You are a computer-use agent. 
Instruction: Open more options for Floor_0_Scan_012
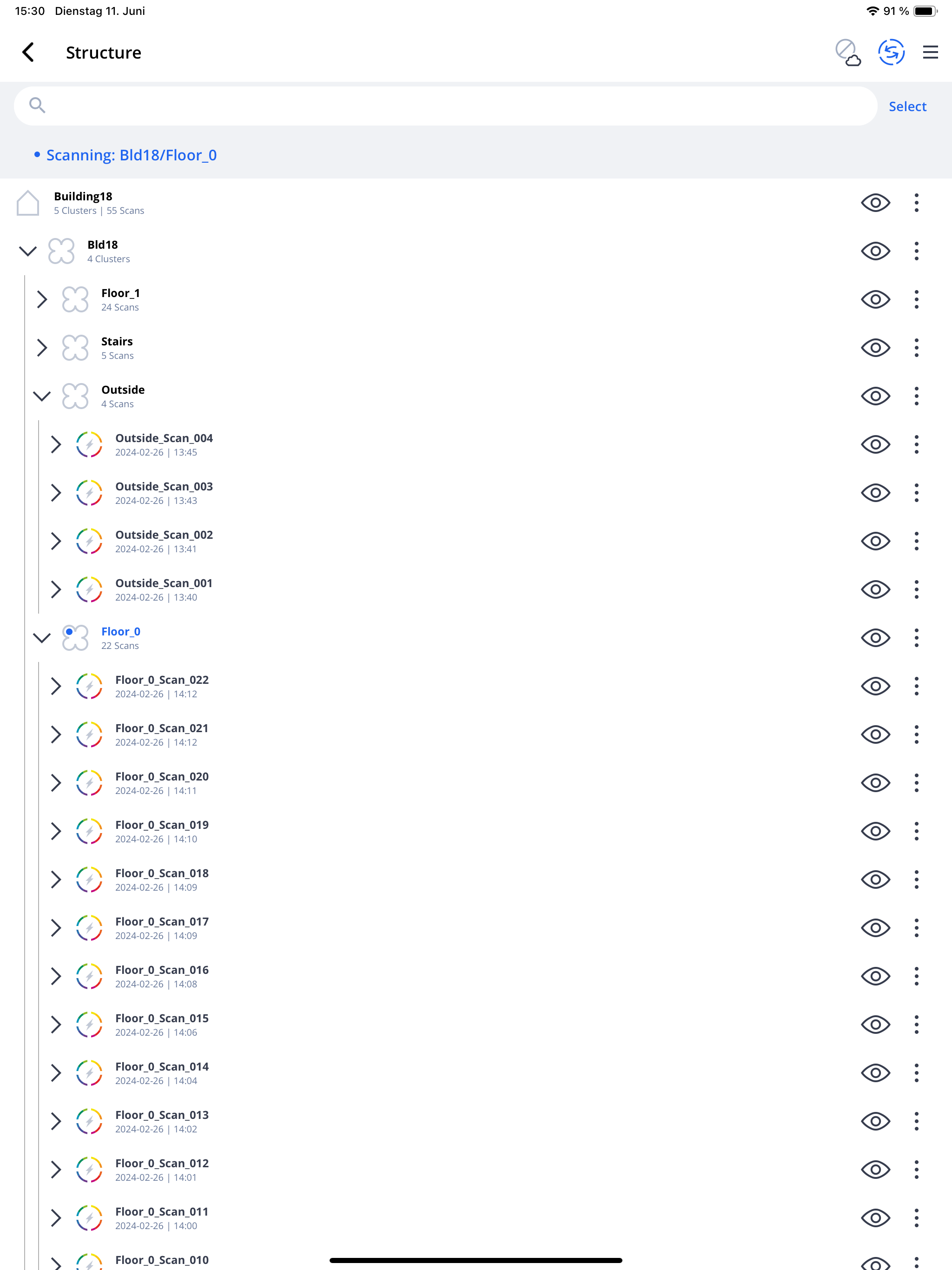(x=916, y=1170)
